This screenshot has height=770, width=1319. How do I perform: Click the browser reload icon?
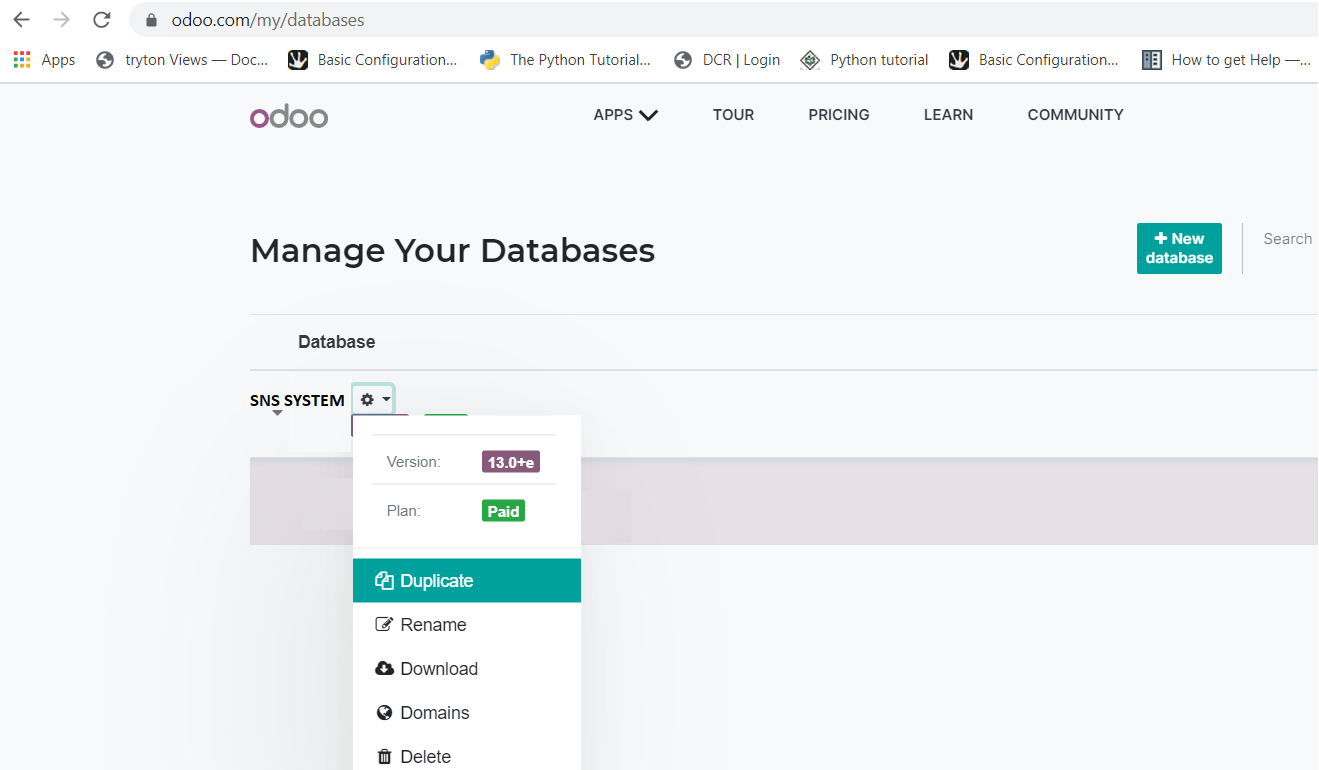[x=101, y=20]
